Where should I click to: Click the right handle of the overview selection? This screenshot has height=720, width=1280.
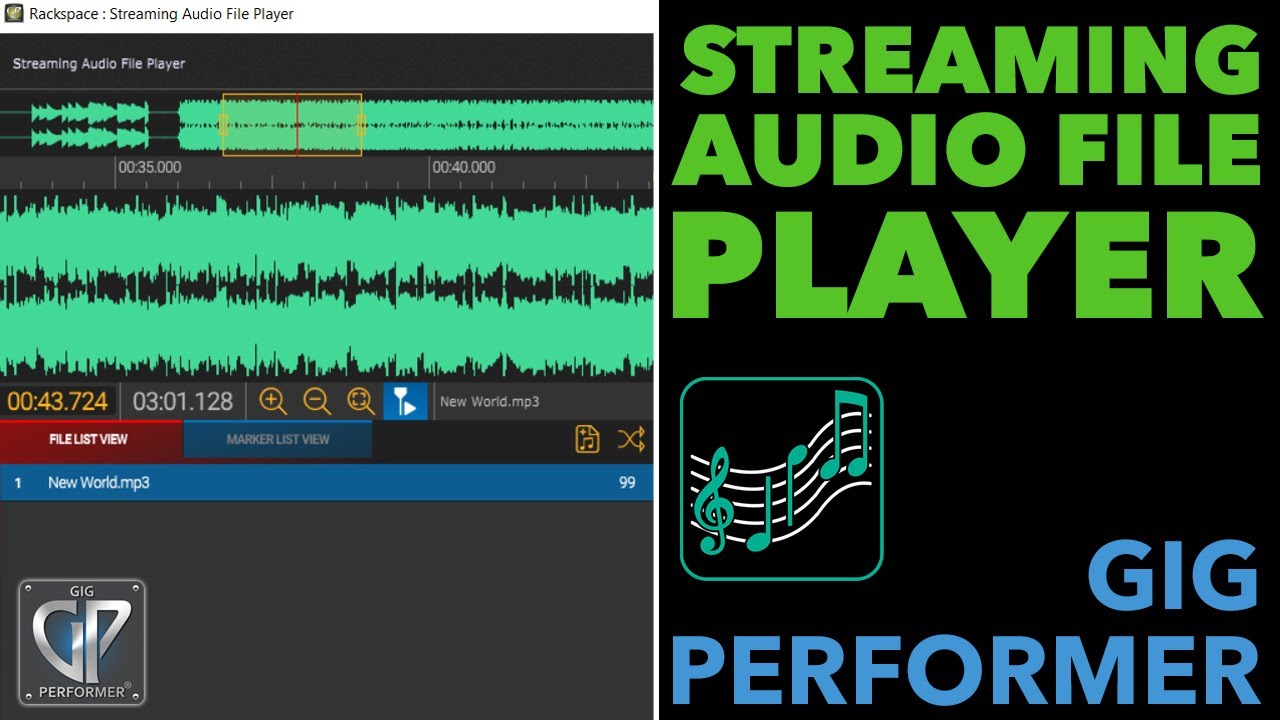(361, 124)
